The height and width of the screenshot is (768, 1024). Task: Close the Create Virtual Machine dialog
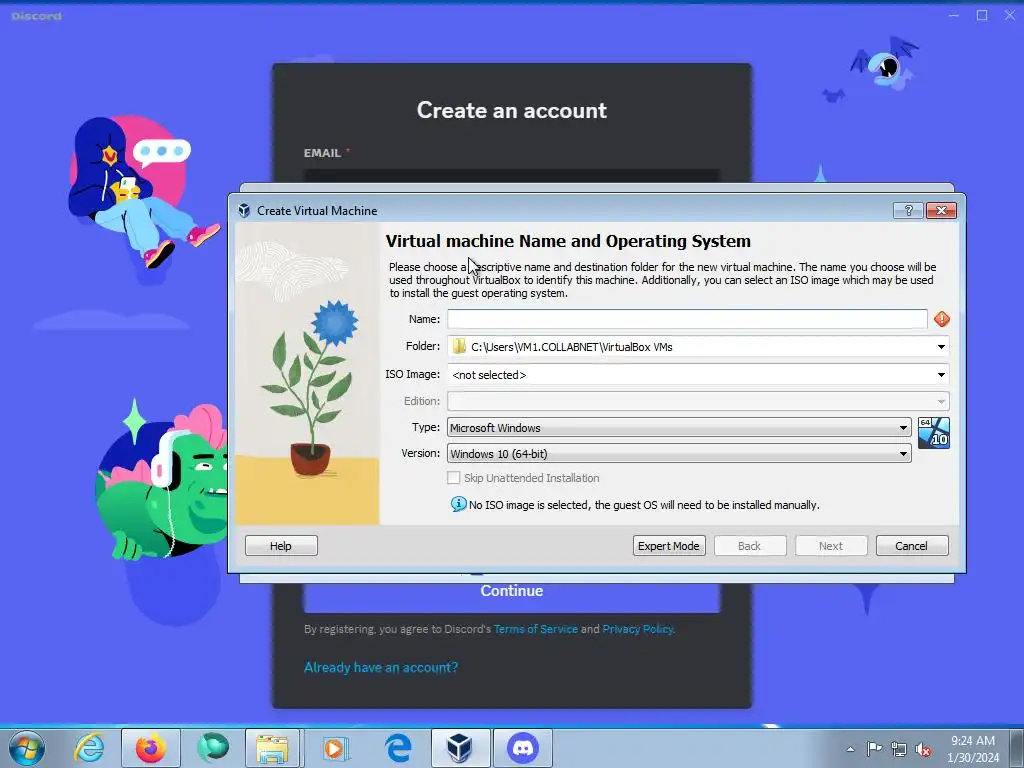pos(941,210)
